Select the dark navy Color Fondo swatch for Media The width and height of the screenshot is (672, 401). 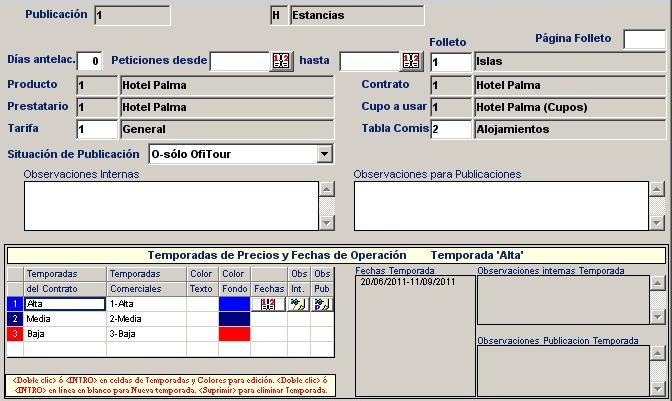[x=234, y=319]
